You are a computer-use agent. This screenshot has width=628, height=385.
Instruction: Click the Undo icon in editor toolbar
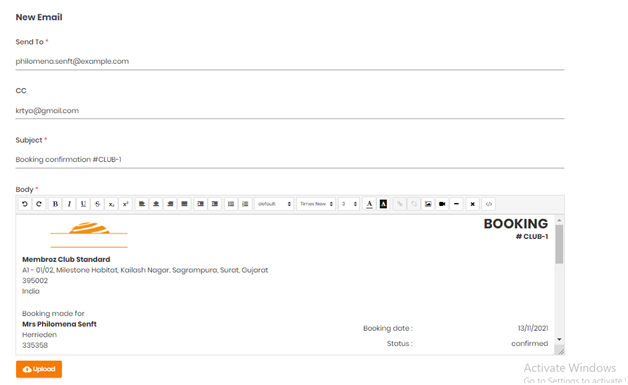[x=25, y=204]
